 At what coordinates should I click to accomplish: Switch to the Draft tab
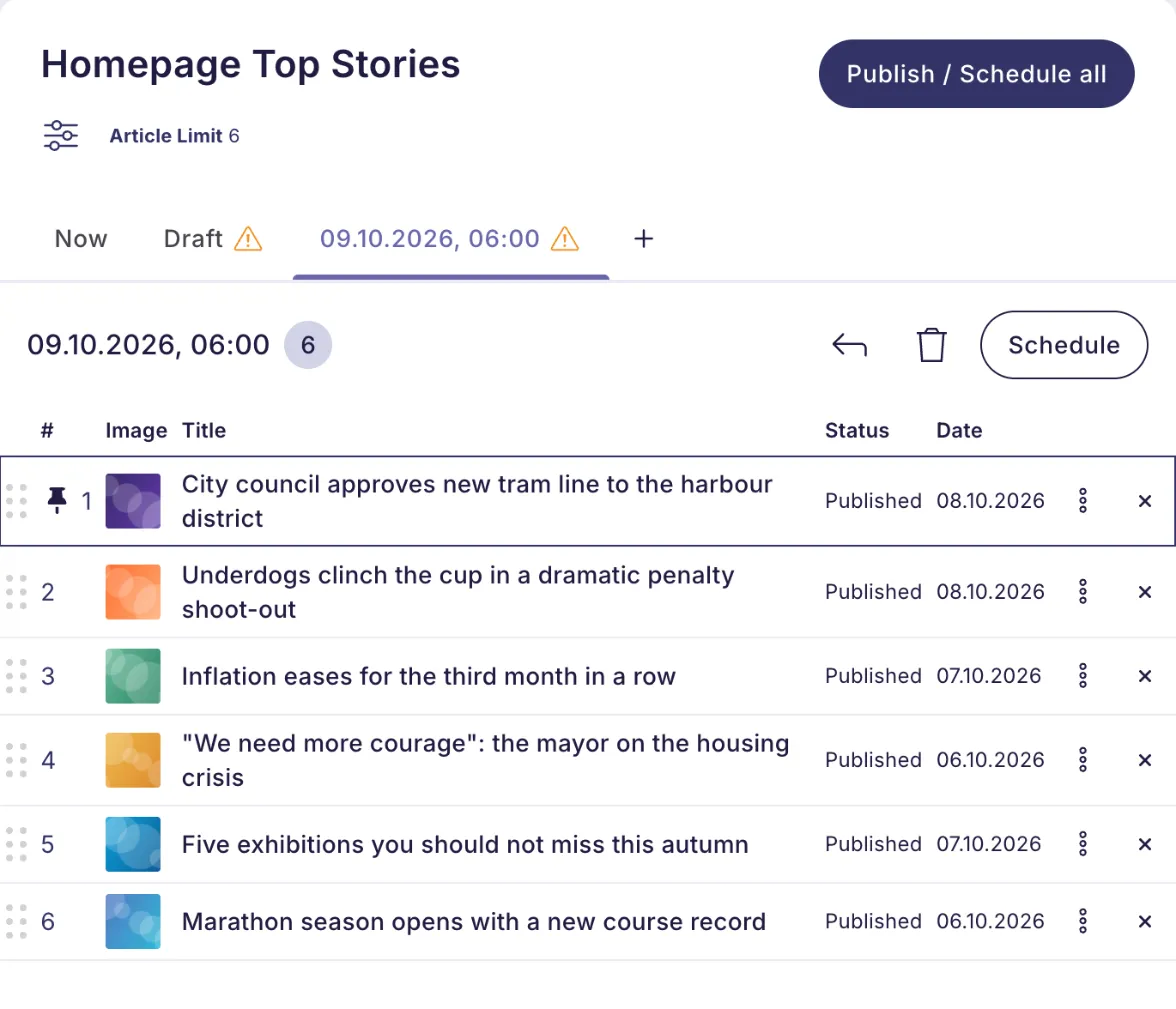[213, 239]
